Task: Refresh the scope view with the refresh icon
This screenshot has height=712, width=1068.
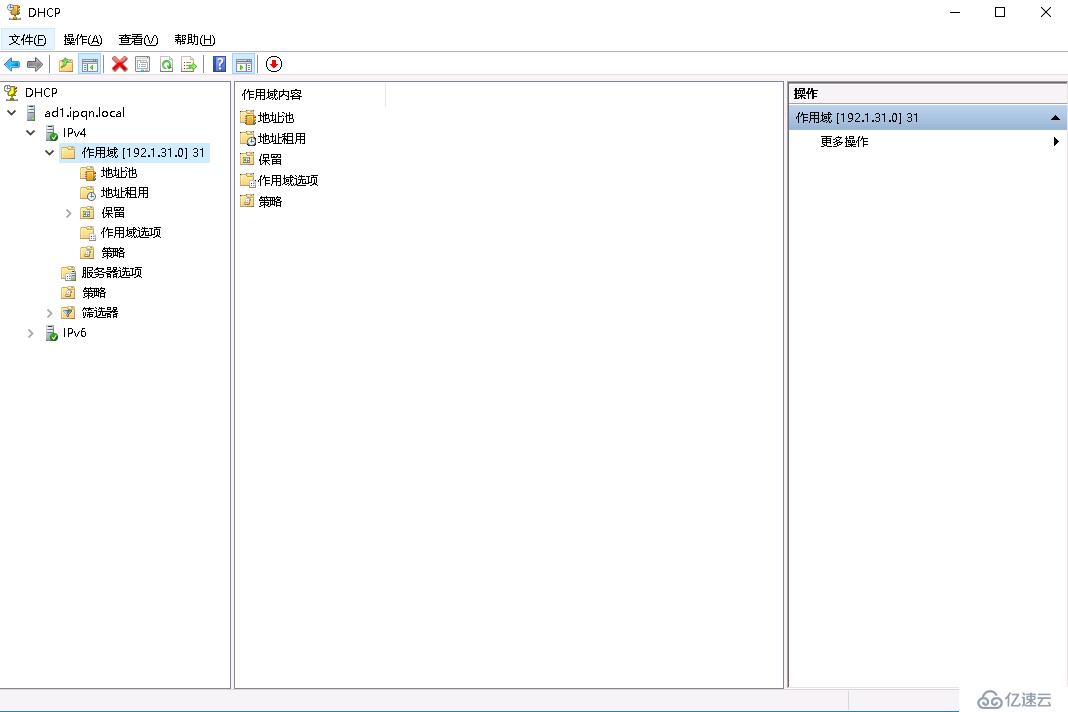Action: click(165, 64)
